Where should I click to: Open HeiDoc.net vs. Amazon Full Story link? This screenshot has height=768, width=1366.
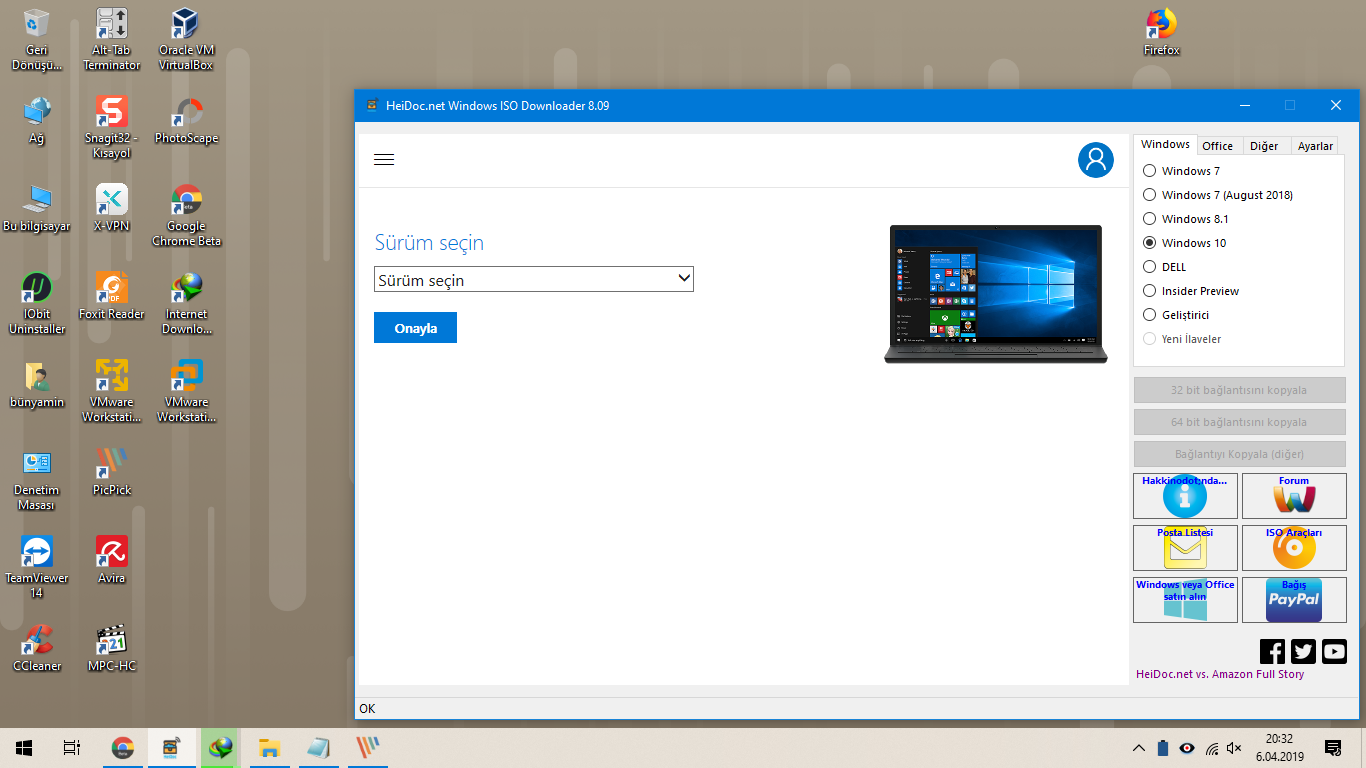[x=1220, y=674]
